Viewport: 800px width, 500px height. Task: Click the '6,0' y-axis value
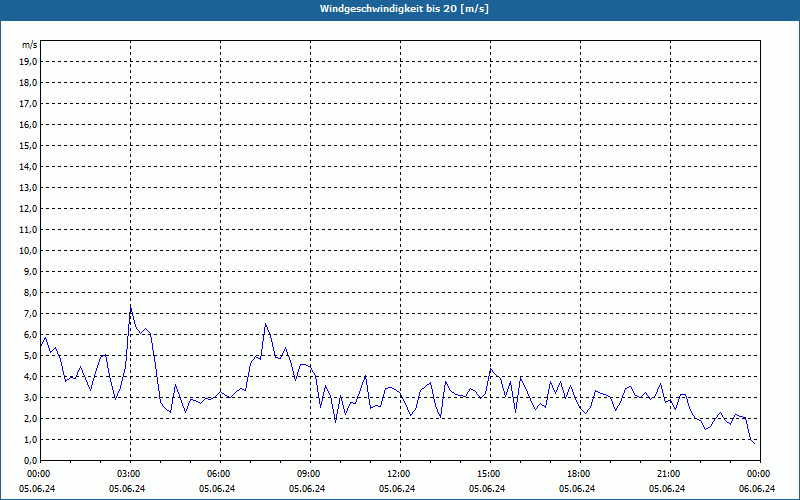tap(31, 335)
